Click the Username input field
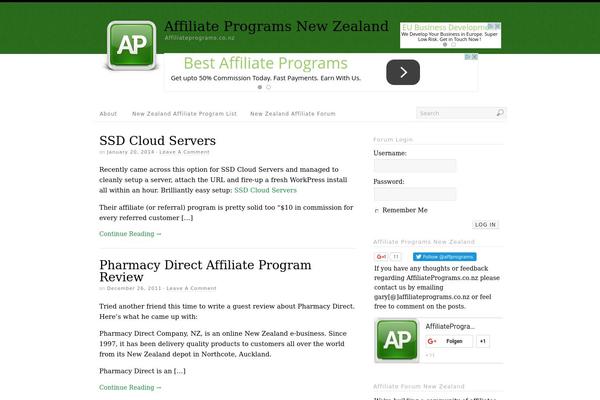600x400 pixels. click(415, 166)
